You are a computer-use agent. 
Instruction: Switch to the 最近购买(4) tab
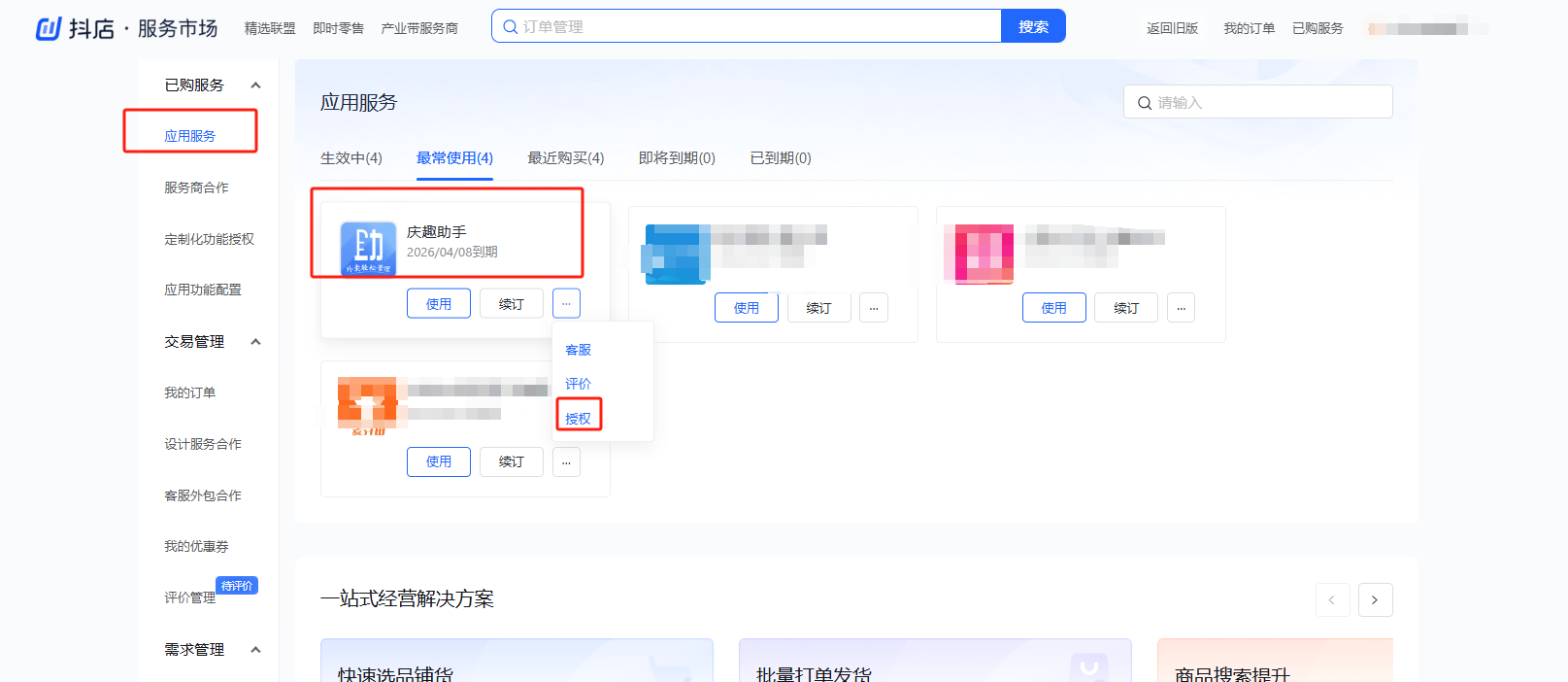click(x=565, y=158)
